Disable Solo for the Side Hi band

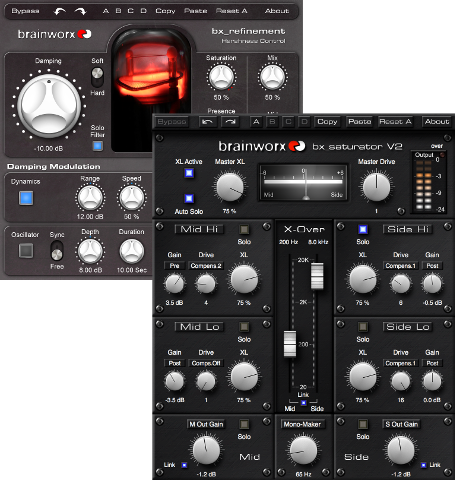click(x=363, y=229)
